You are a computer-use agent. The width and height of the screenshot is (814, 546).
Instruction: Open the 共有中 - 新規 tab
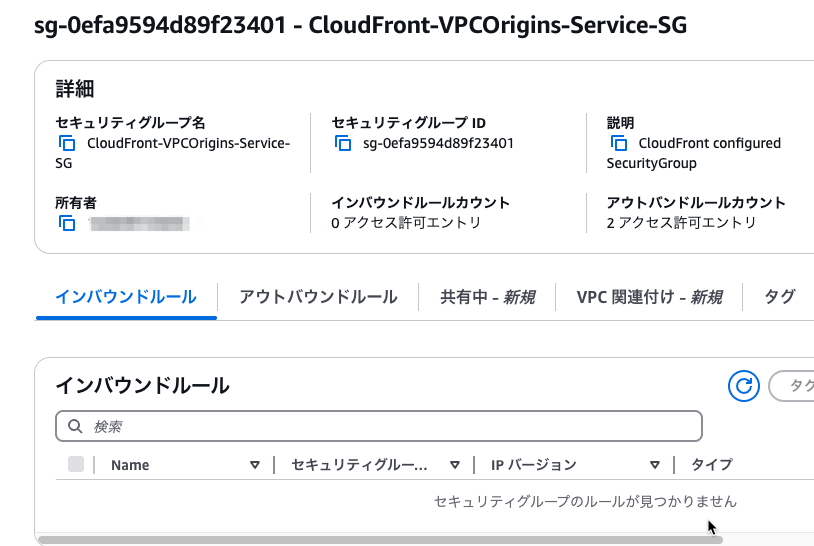tap(487, 297)
